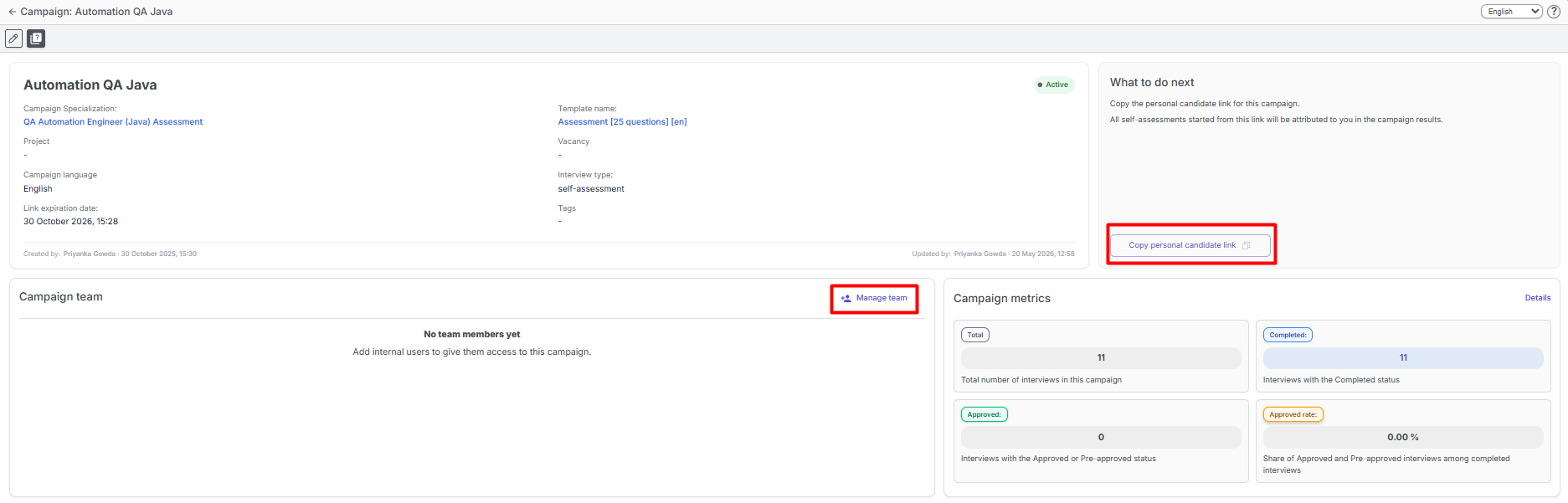Click the Automation QA Java heading

(90, 85)
